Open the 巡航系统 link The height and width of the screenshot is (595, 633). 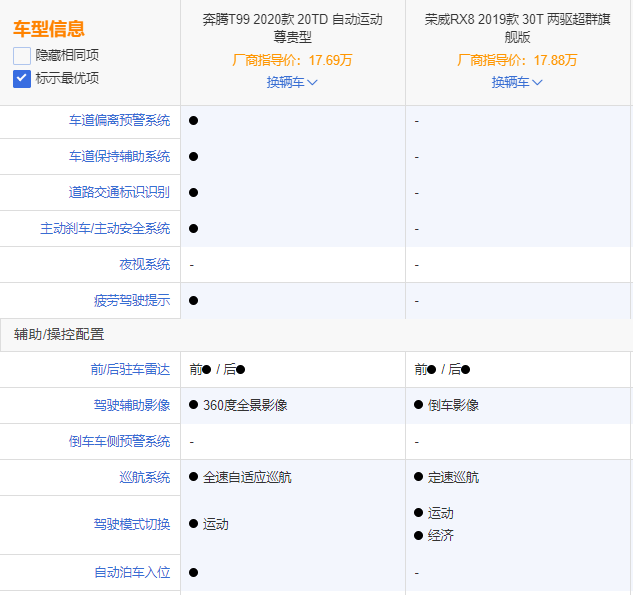coord(145,478)
